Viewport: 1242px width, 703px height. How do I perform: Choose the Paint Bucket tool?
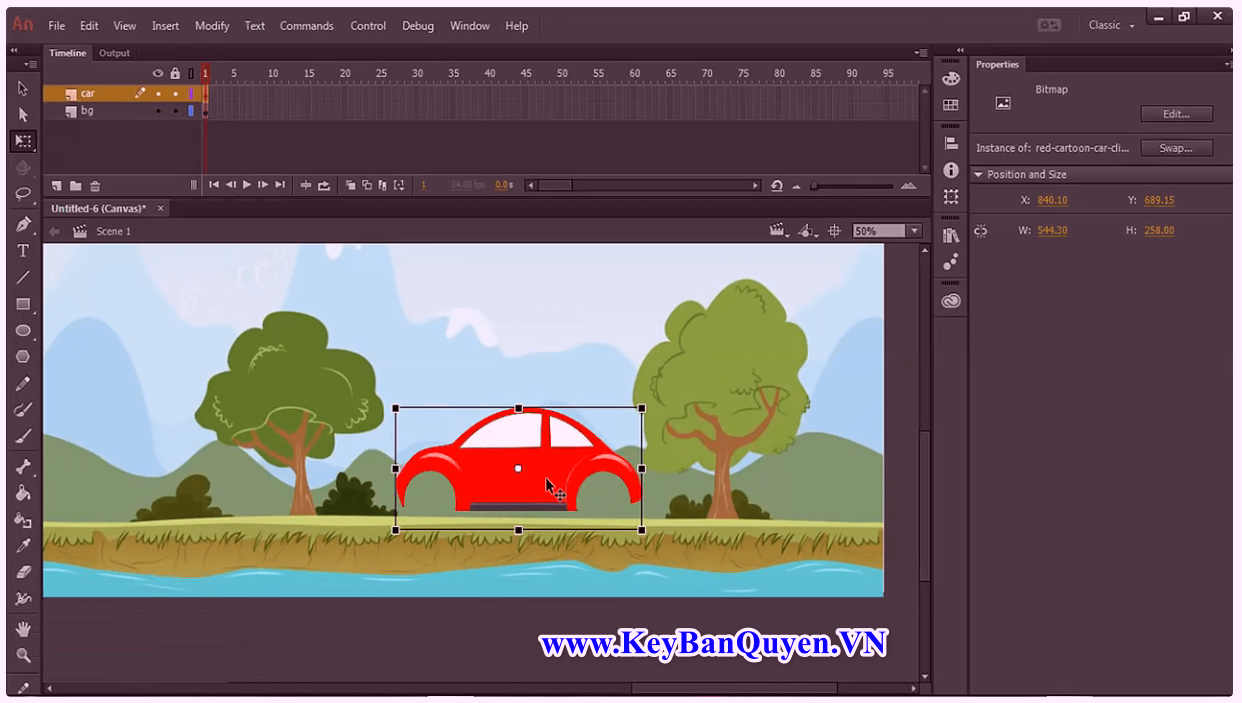[x=23, y=493]
